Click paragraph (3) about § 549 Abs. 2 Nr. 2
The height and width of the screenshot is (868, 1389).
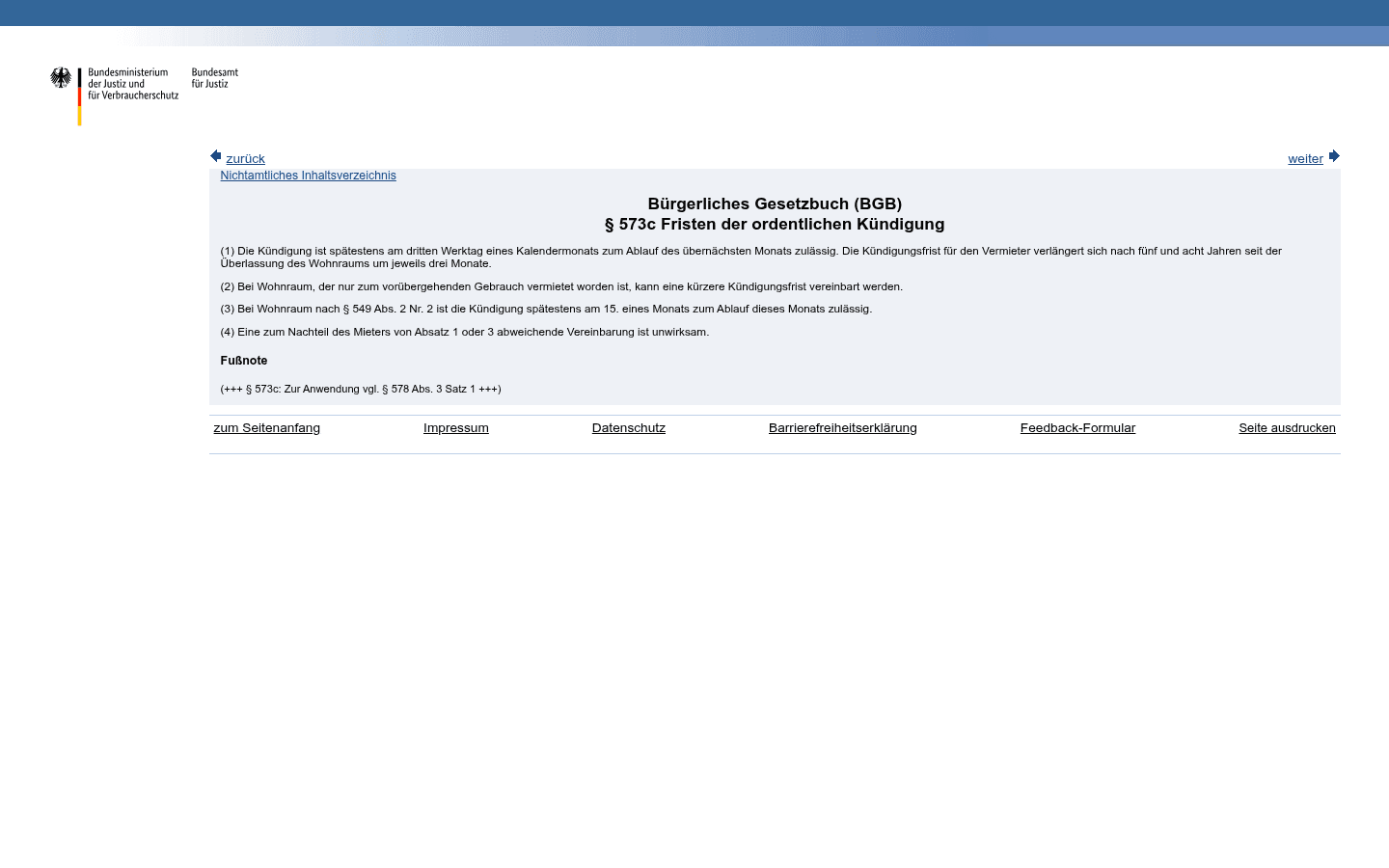[x=546, y=309]
